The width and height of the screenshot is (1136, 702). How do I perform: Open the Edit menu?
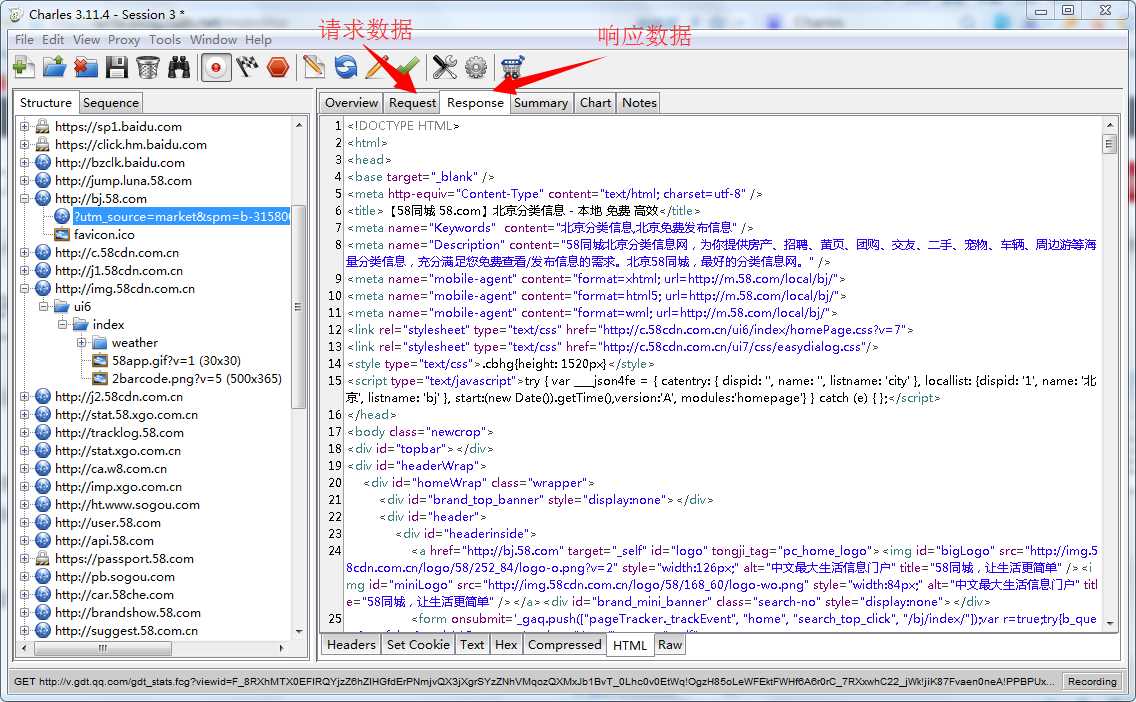pos(53,39)
